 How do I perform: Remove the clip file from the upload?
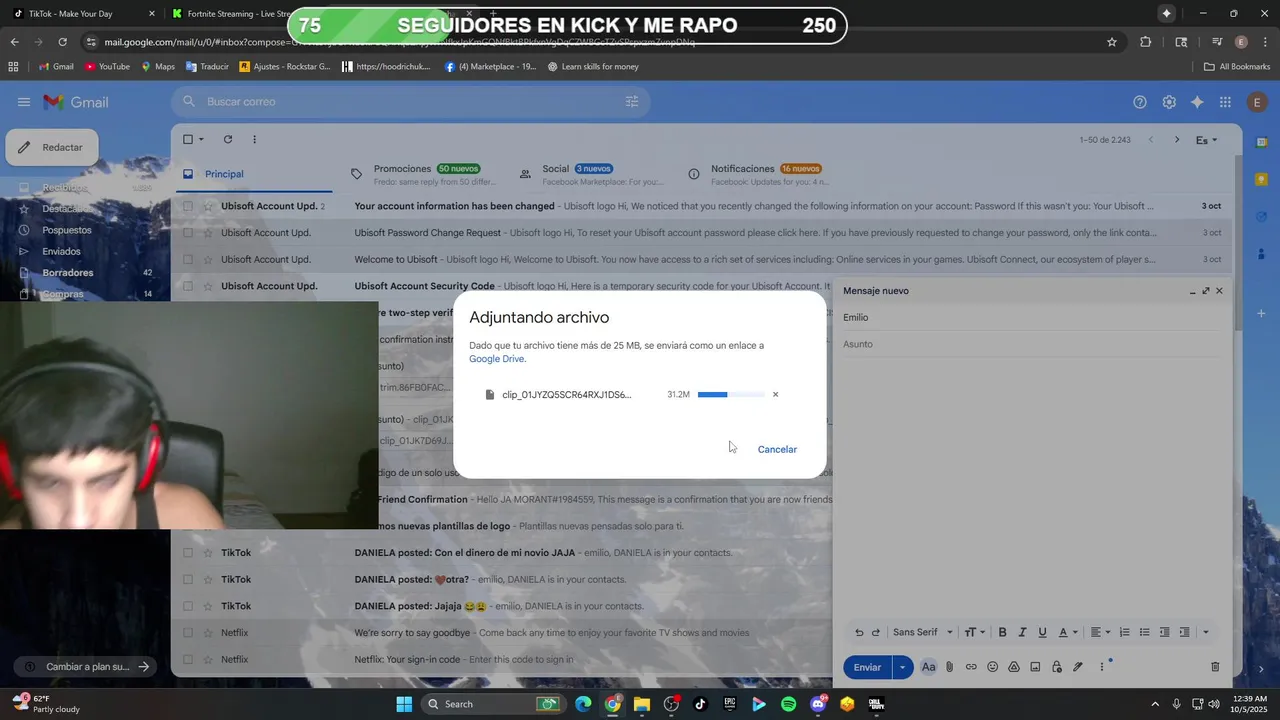775,395
